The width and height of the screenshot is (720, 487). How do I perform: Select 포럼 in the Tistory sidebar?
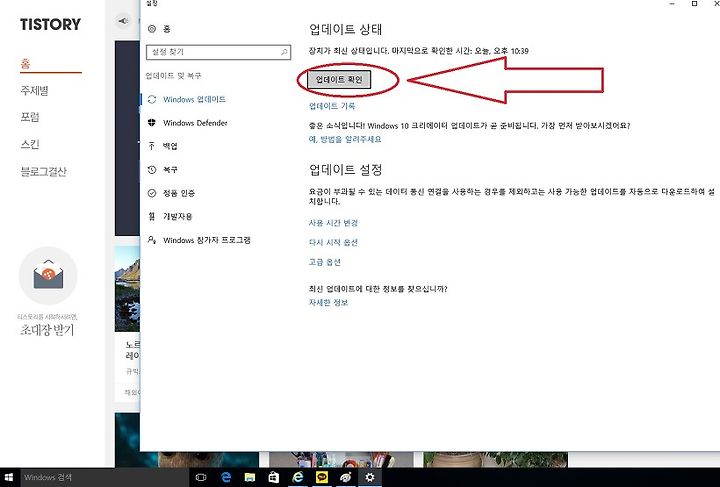30,117
